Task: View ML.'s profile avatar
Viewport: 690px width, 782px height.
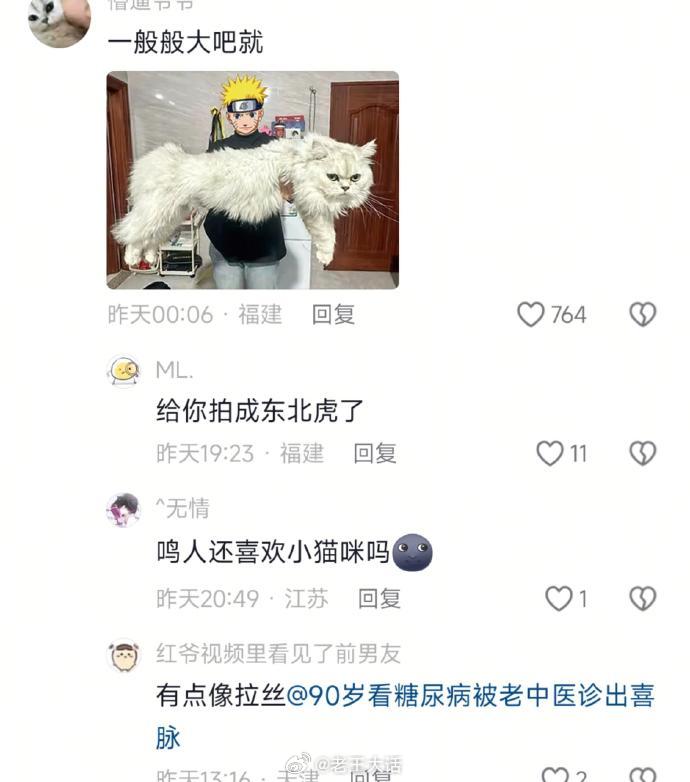Action: (x=124, y=371)
